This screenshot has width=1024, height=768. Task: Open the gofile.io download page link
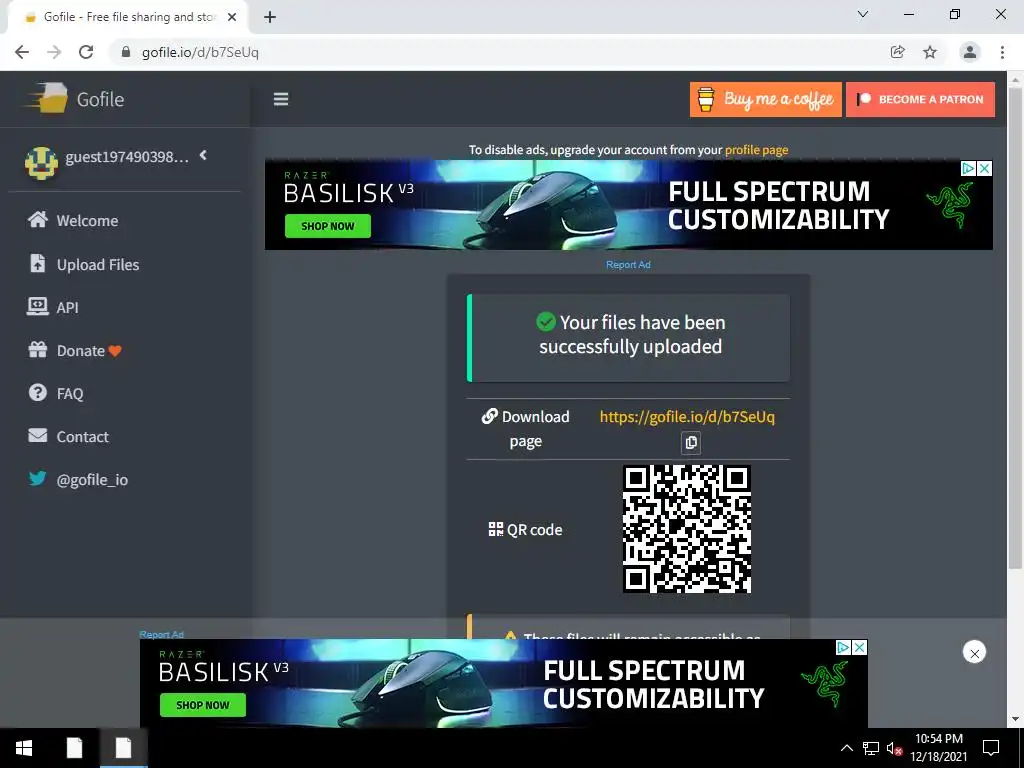pyautogui.click(x=687, y=417)
